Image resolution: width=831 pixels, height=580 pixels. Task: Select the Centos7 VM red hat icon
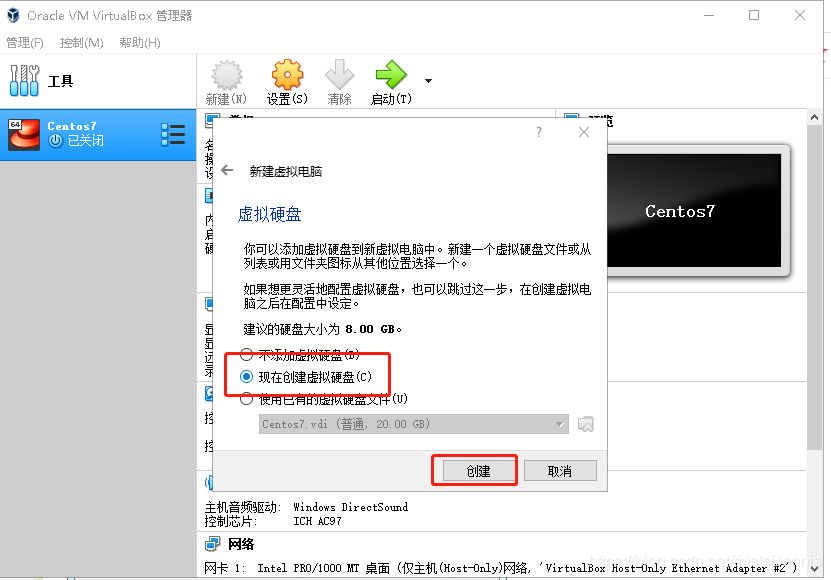(24, 135)
